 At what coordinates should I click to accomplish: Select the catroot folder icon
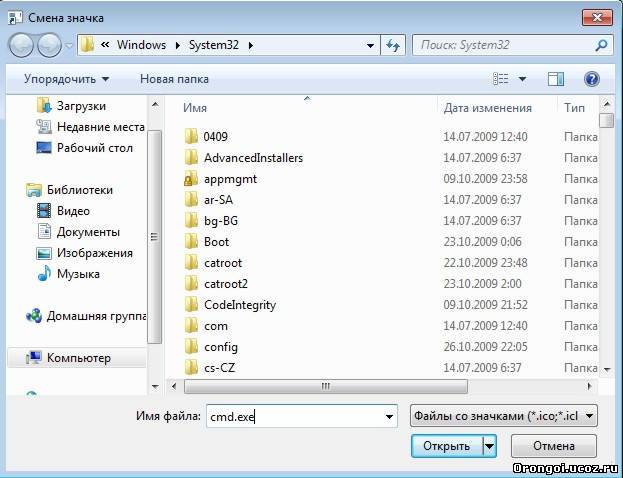tap(191, 263)
